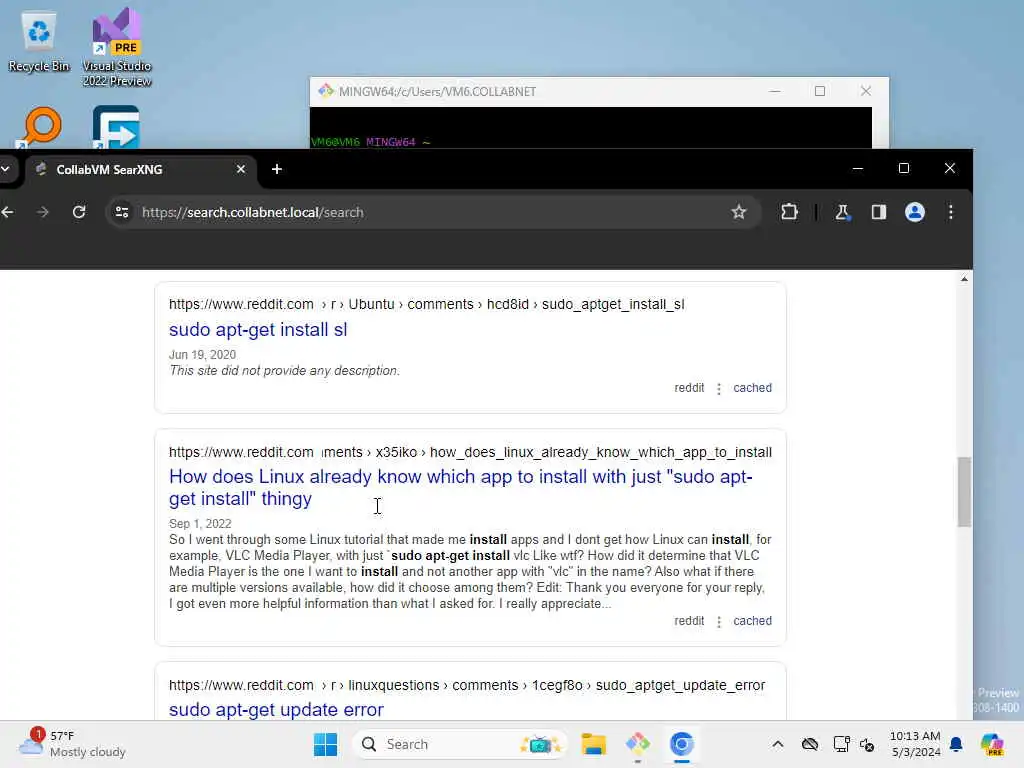Screen dimensions: 1024x768
Task: Open the profile avatar icon
Action: click(x=915, y=212)
